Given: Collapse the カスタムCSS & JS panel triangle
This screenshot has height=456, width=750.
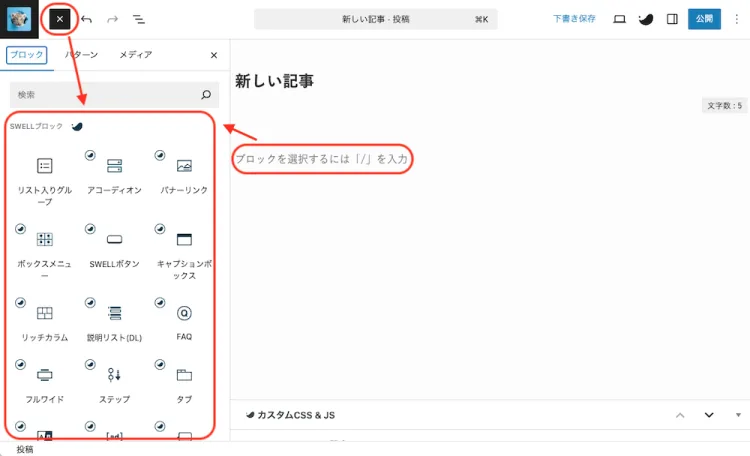Looking at the screenshot, I should click(x=738, y=415).
